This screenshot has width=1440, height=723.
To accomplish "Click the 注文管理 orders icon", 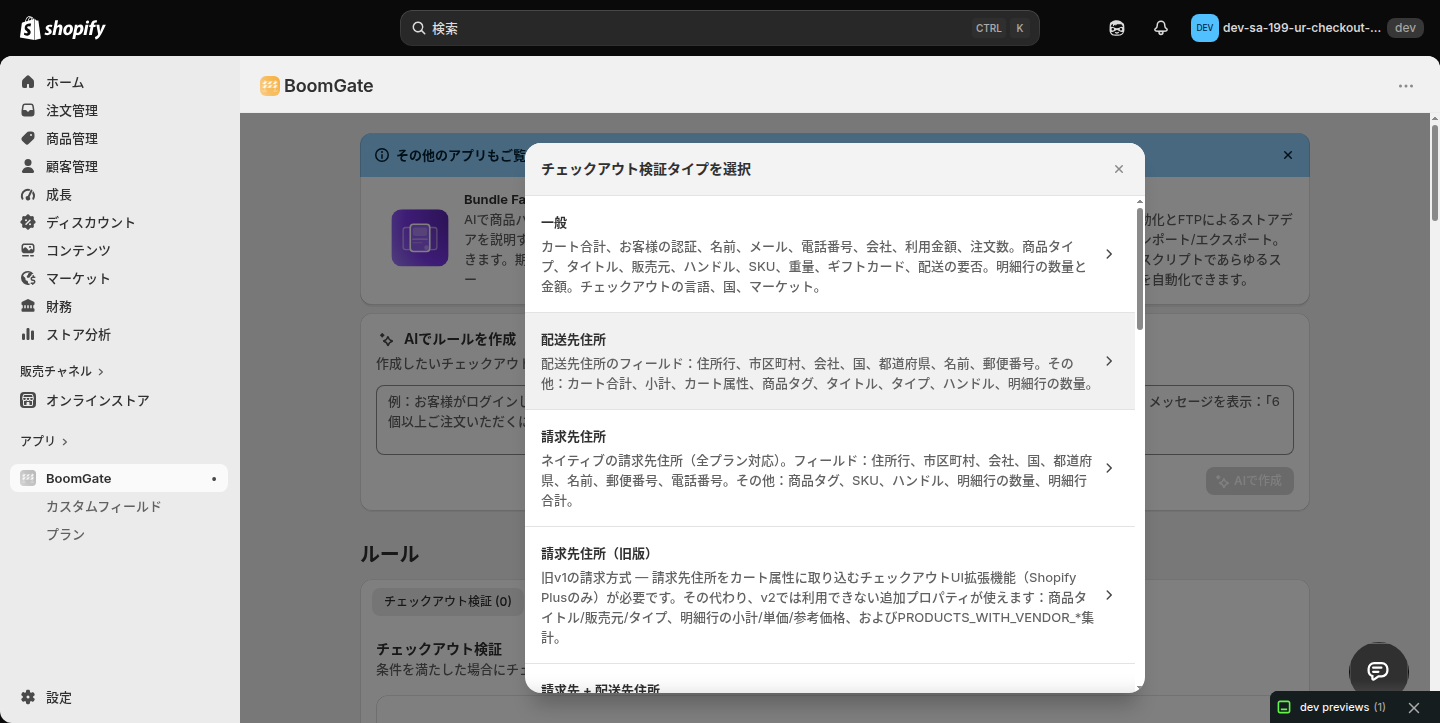I will tap(28, 110).
